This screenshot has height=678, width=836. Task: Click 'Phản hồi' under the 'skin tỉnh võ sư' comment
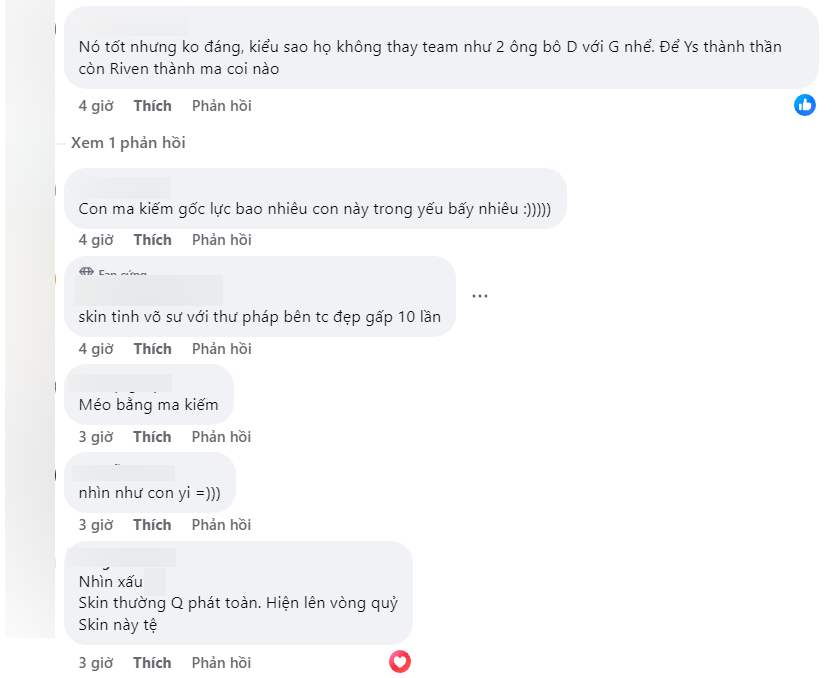(220, 348)
